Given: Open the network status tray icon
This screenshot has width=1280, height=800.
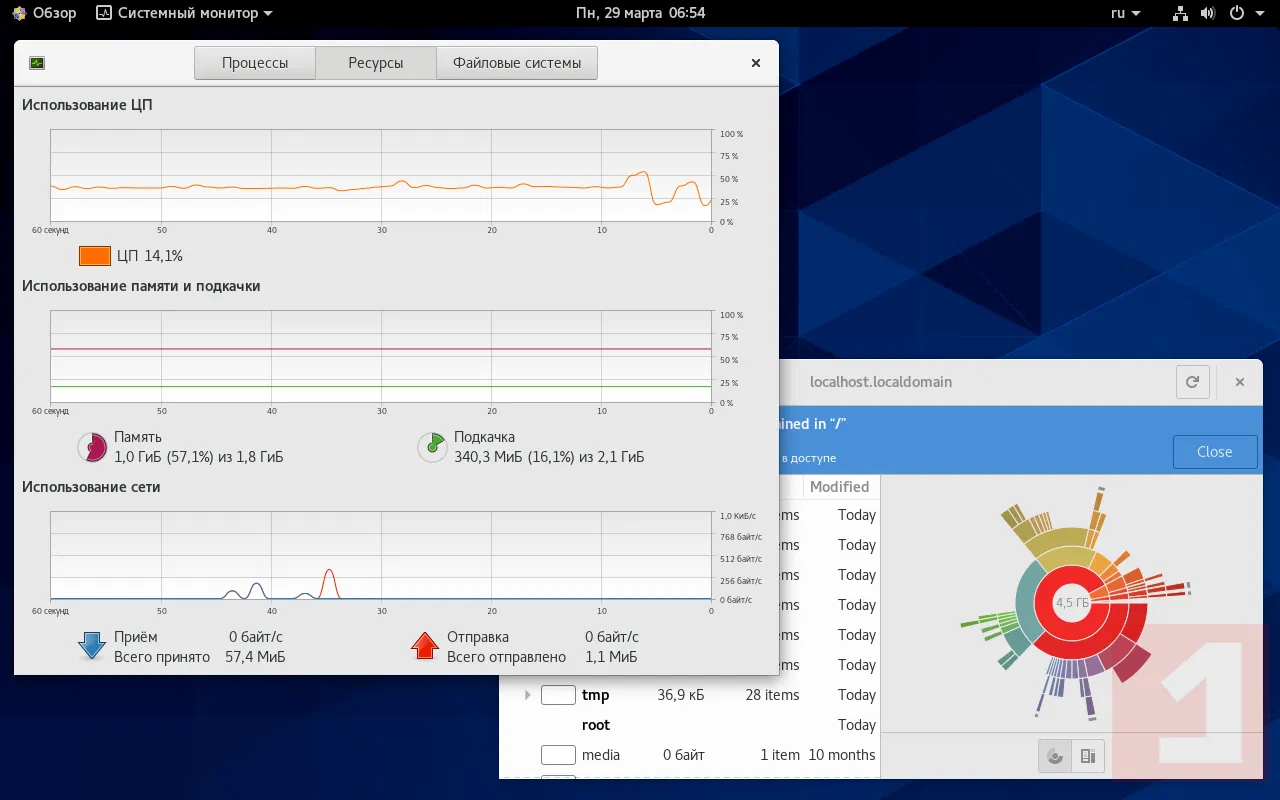Looking at the screenshot, I should (x=1181, y=13).
